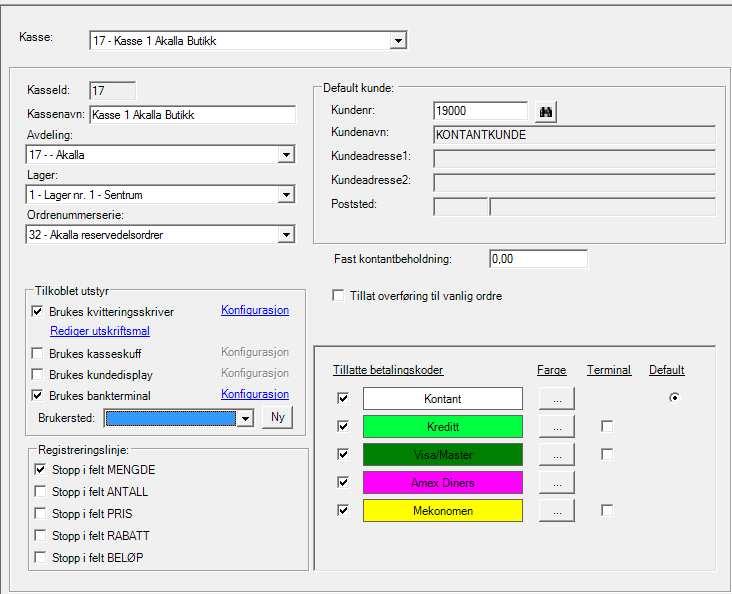
Task: Enable Stopp i felt PRIS checkbox
Action: (40, 513)
